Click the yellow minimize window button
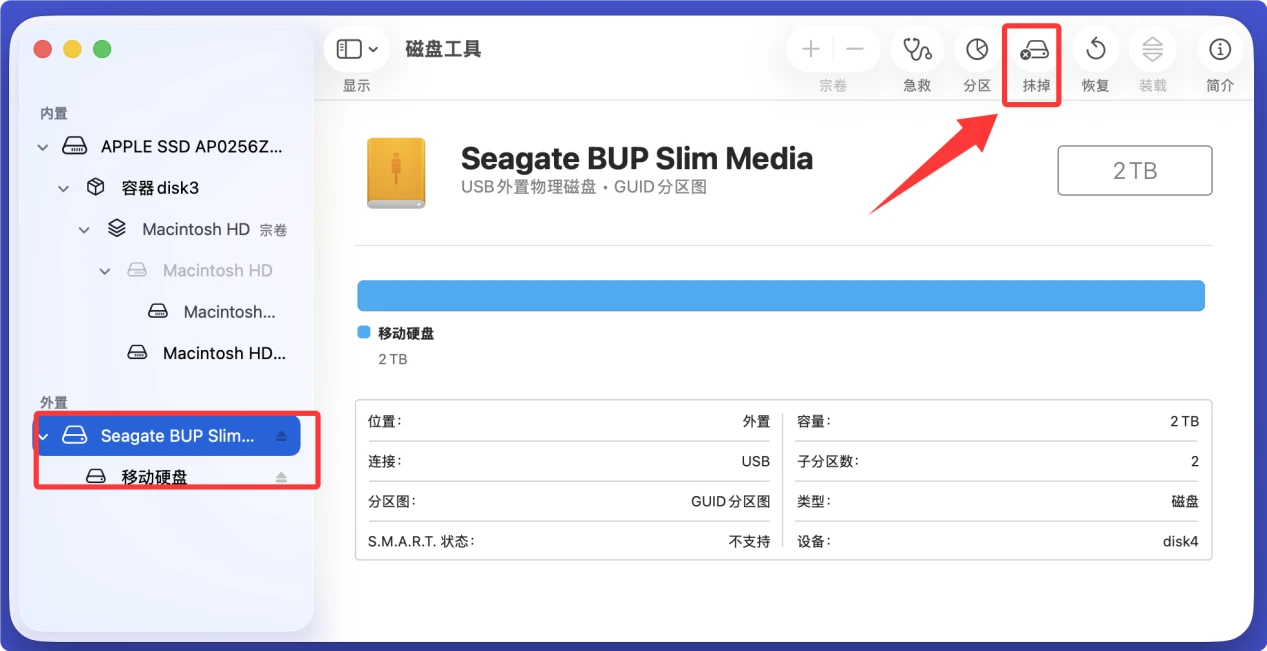 click(72, 49)
